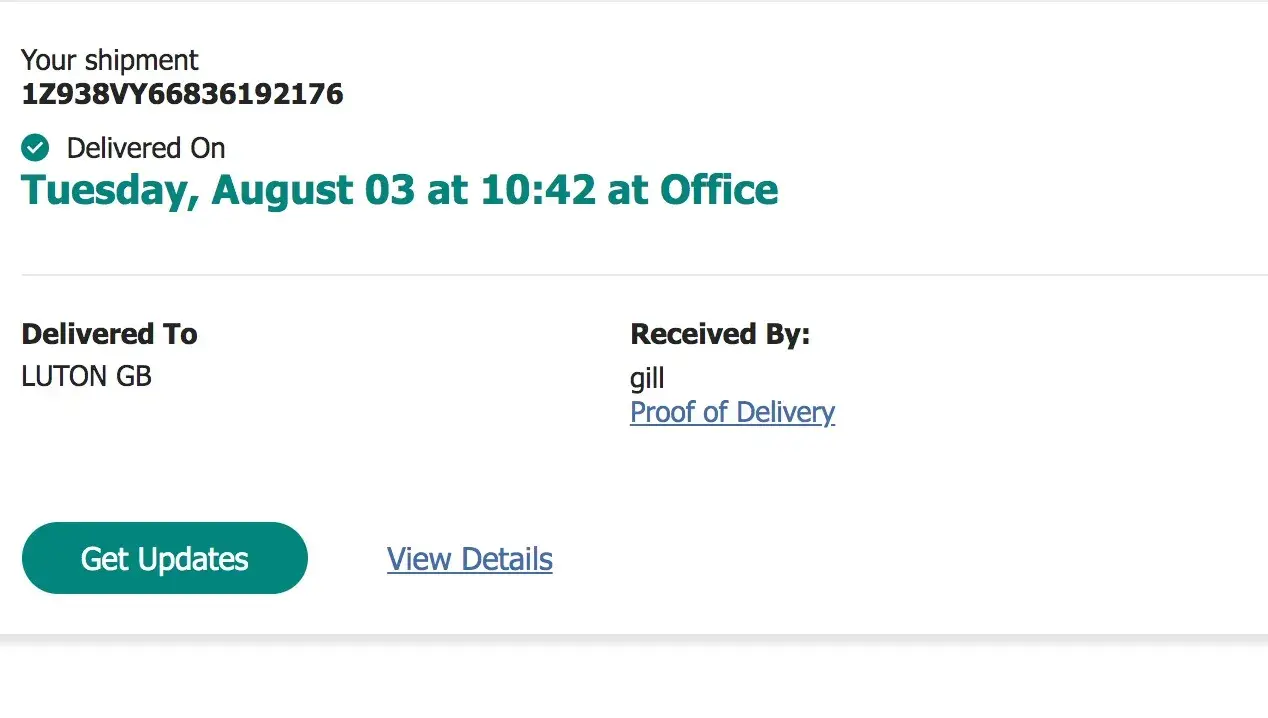
Task: Click the "Received By:" heading
Action: point(719,333)
